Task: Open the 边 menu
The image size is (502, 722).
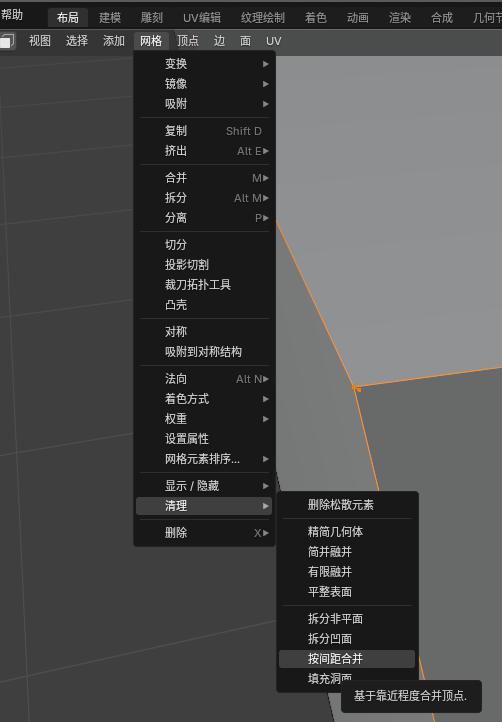Action: (219, 41)
